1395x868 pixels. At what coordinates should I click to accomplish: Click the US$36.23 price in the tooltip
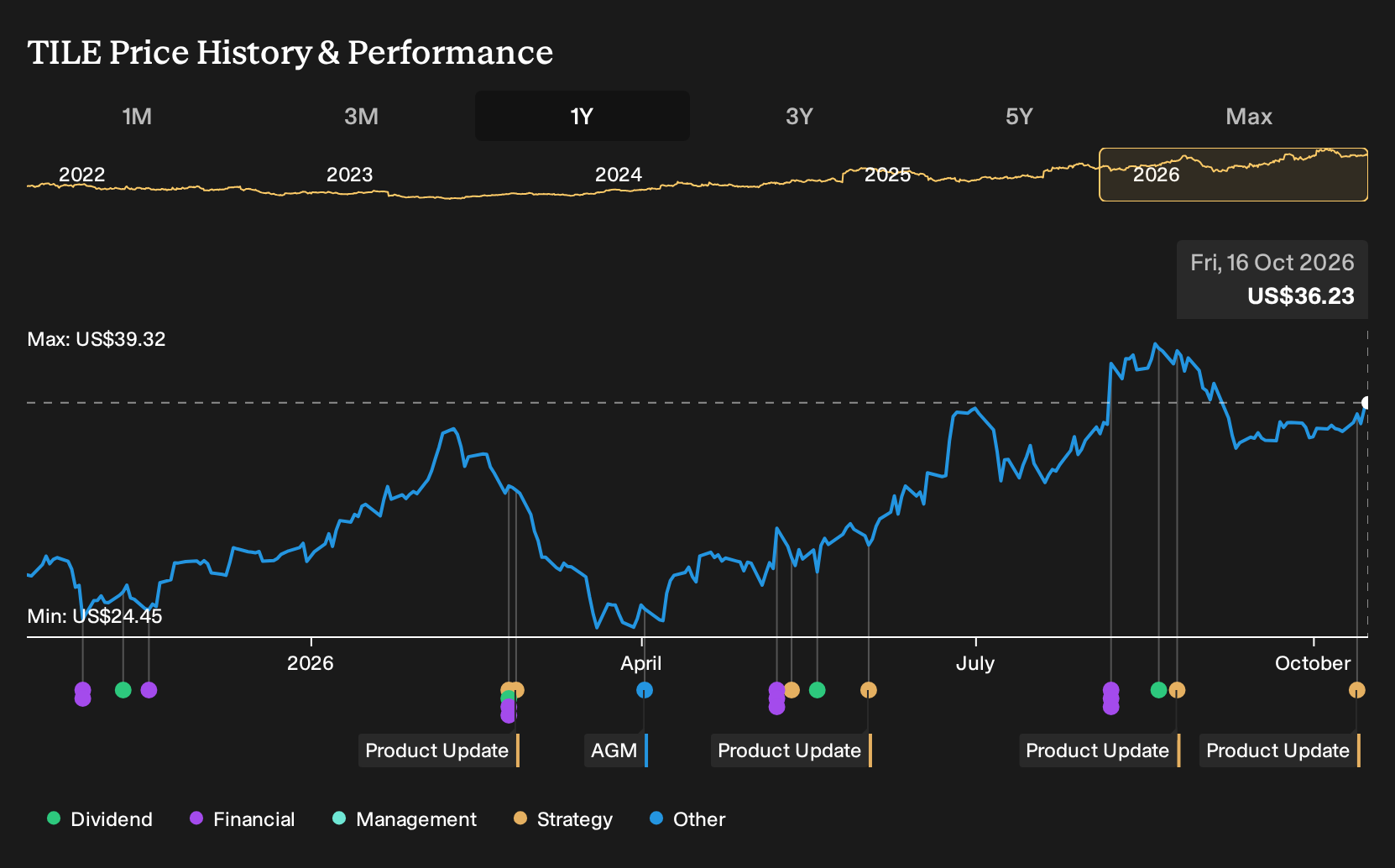pos(1301,296)
